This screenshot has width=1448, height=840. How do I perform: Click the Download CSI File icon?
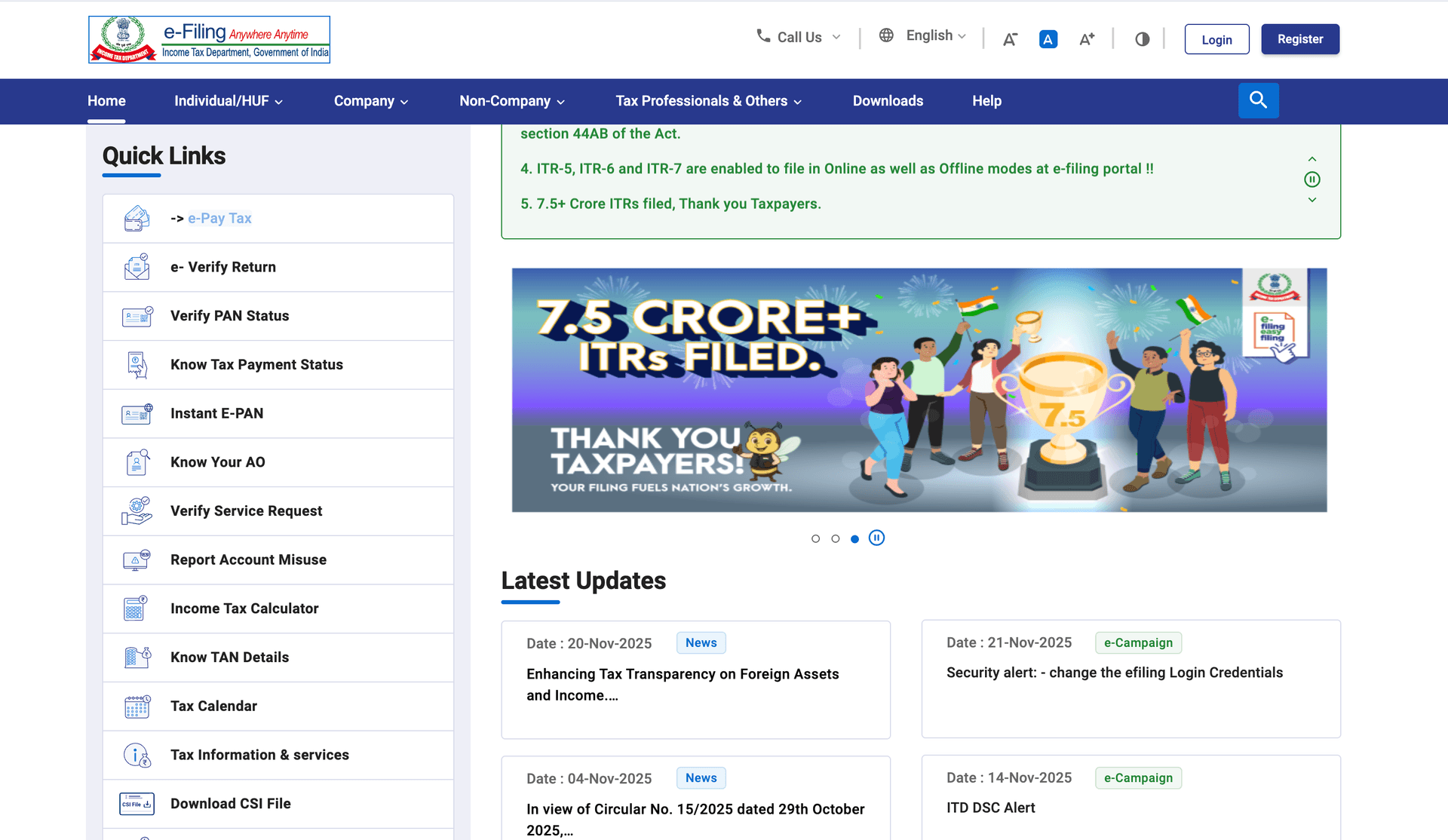point(137,803)
